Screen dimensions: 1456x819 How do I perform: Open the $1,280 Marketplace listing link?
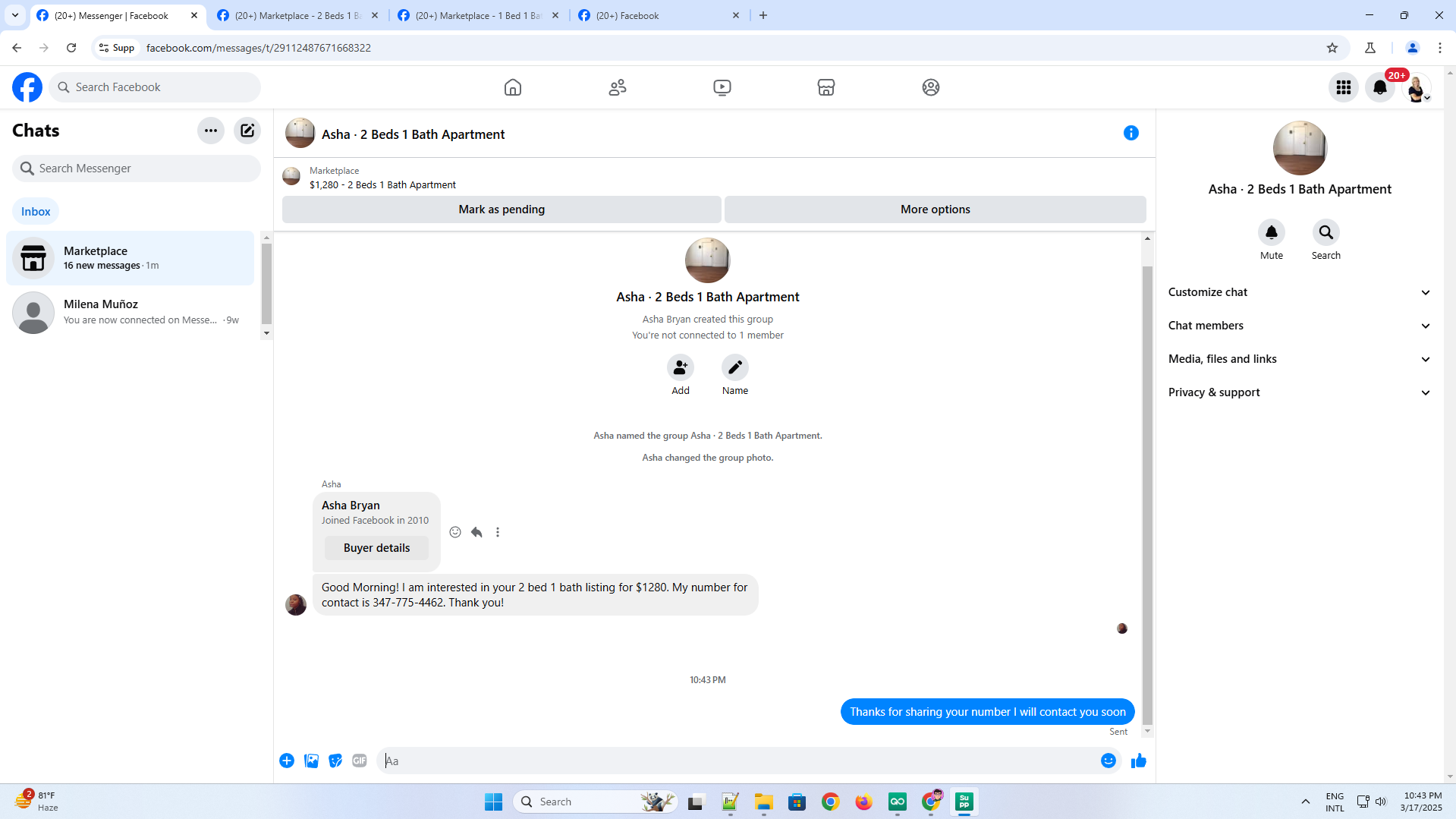382,185
